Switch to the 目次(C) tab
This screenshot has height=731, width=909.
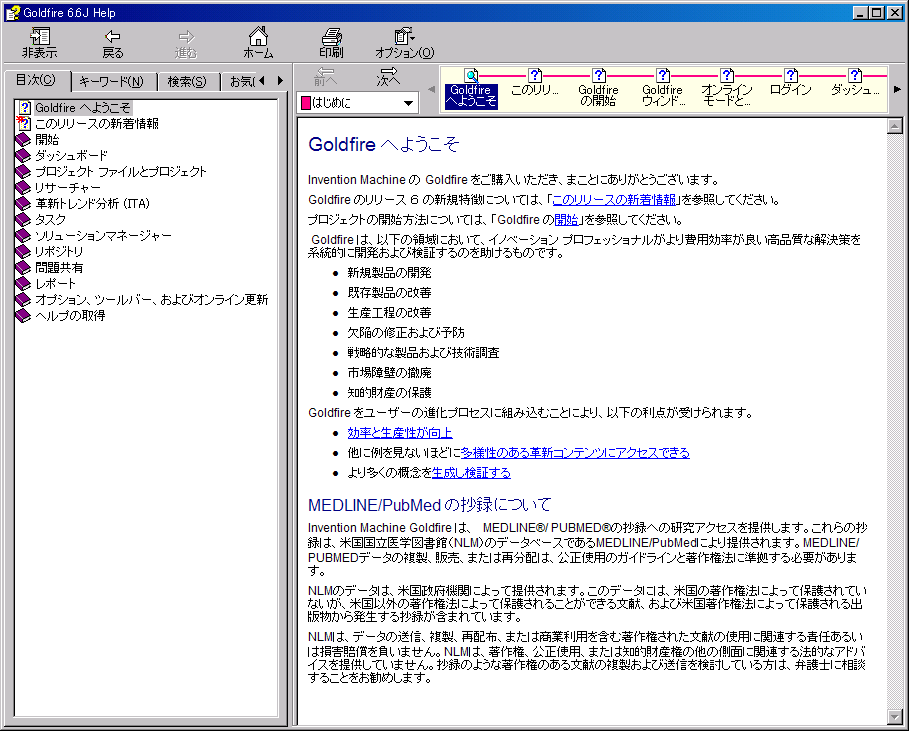point(36,81)
